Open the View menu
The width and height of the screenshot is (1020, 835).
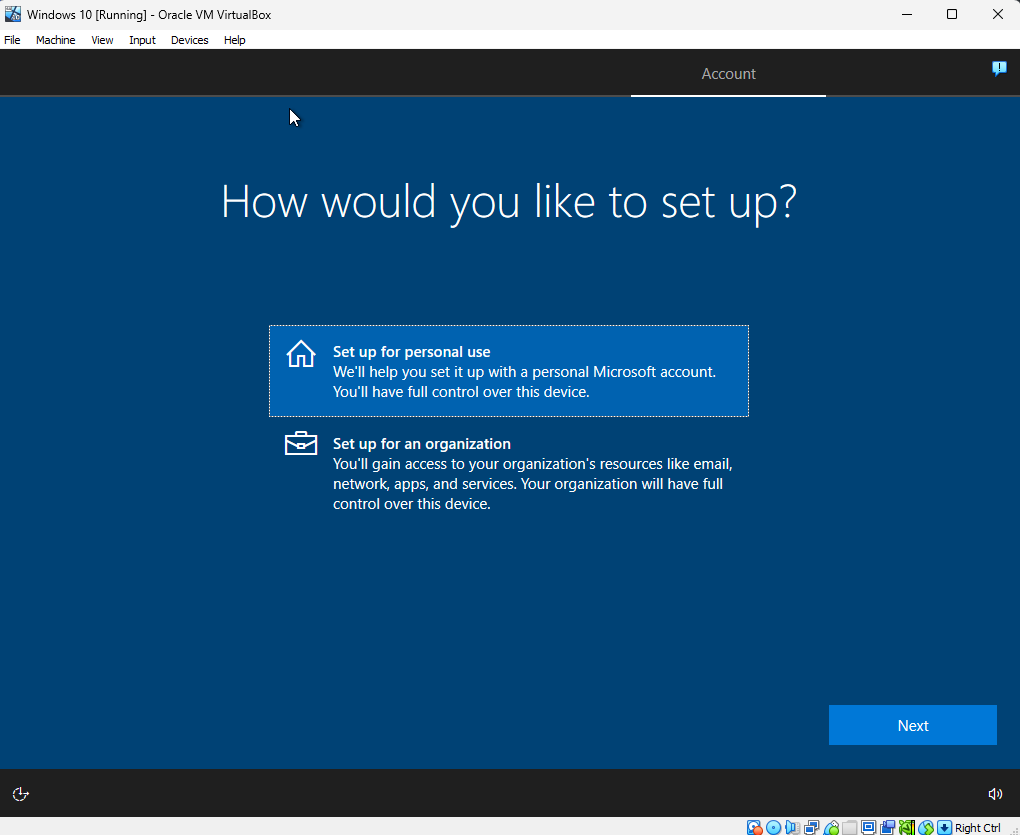(102, 40)
